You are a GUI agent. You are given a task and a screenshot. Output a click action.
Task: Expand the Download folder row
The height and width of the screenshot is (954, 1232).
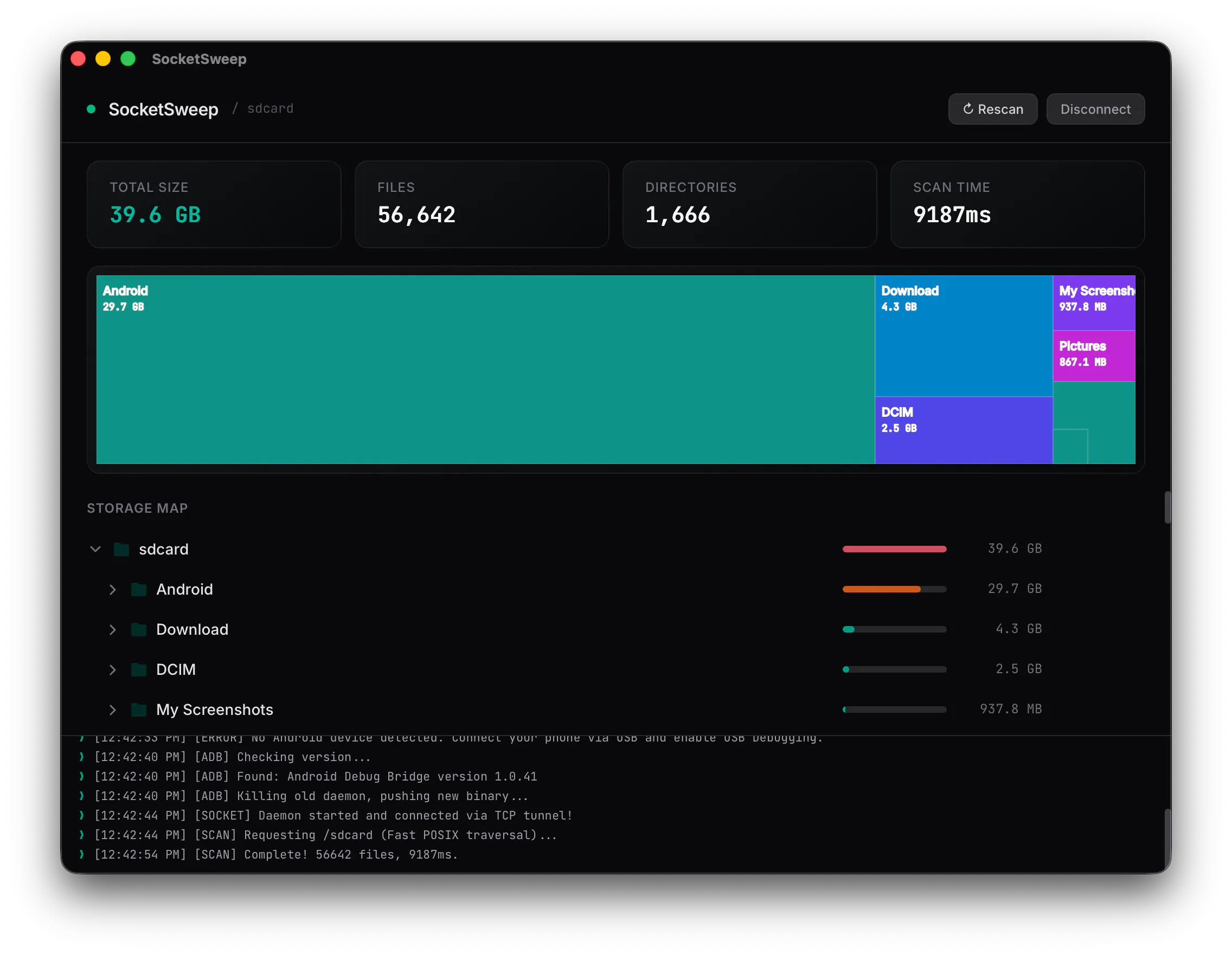113,629
